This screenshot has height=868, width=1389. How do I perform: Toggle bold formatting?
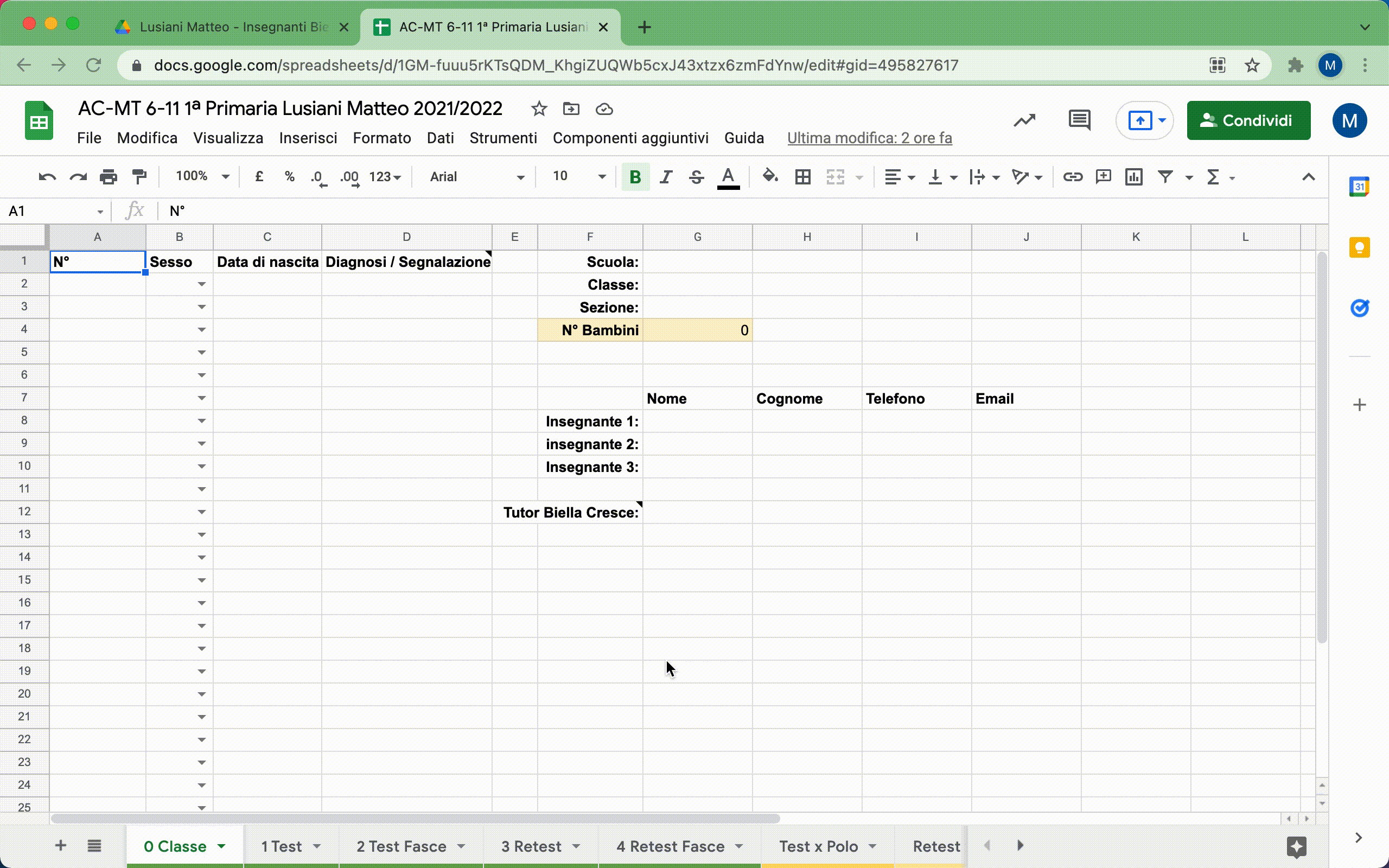(635, 177)
